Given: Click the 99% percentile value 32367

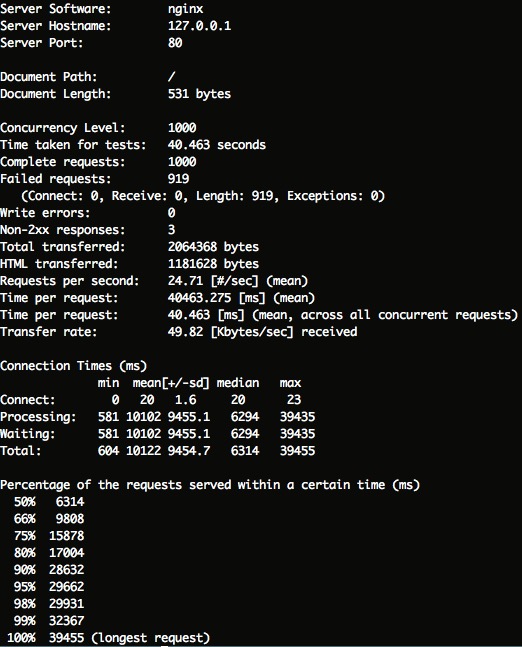Looking at the screenshot, I should pos(66,620).
